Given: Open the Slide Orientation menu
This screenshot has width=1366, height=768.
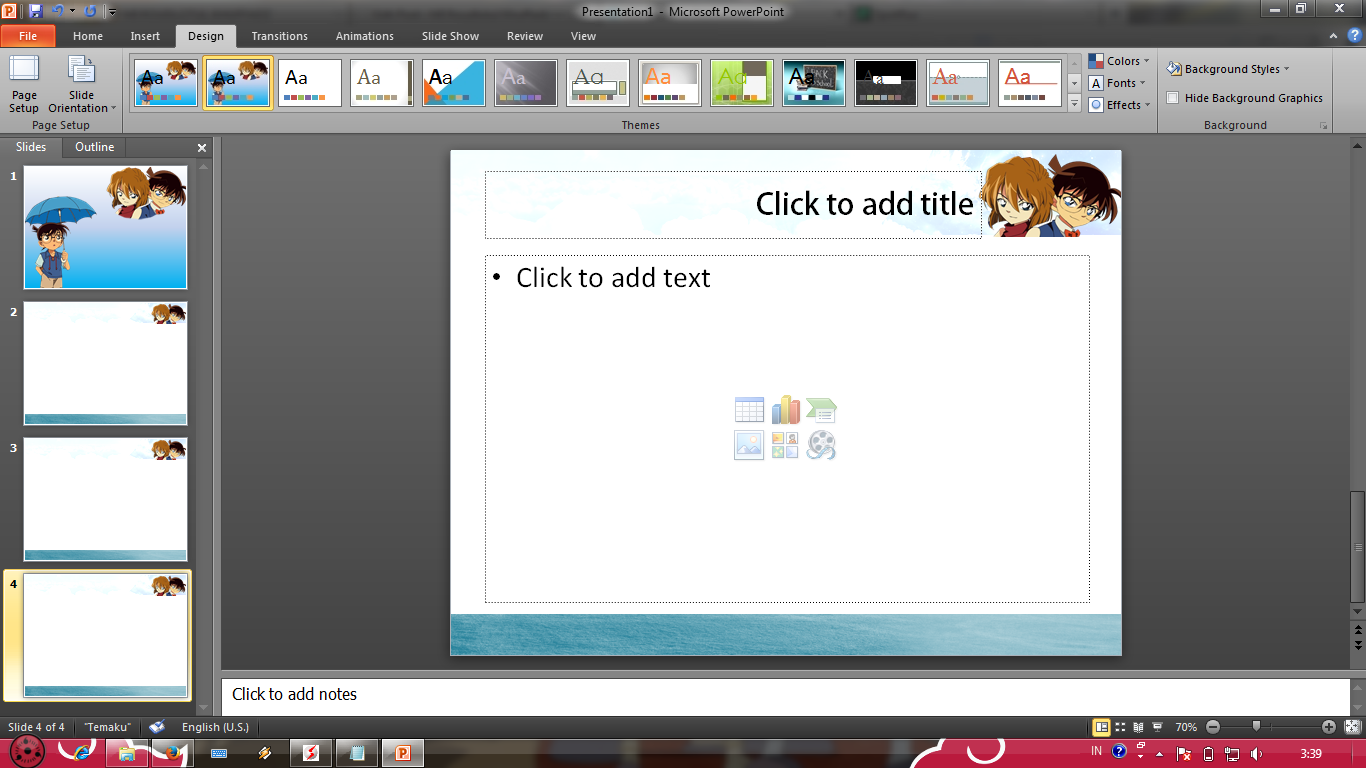Looking at the screenshot, I should pos(82,84).
